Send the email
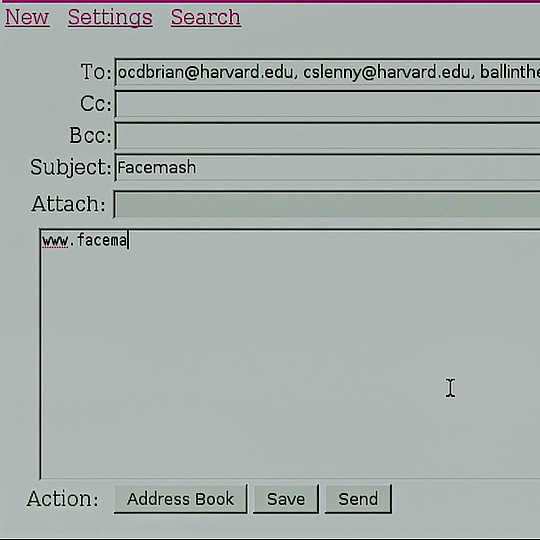540x540 pixels. point(358,499)
